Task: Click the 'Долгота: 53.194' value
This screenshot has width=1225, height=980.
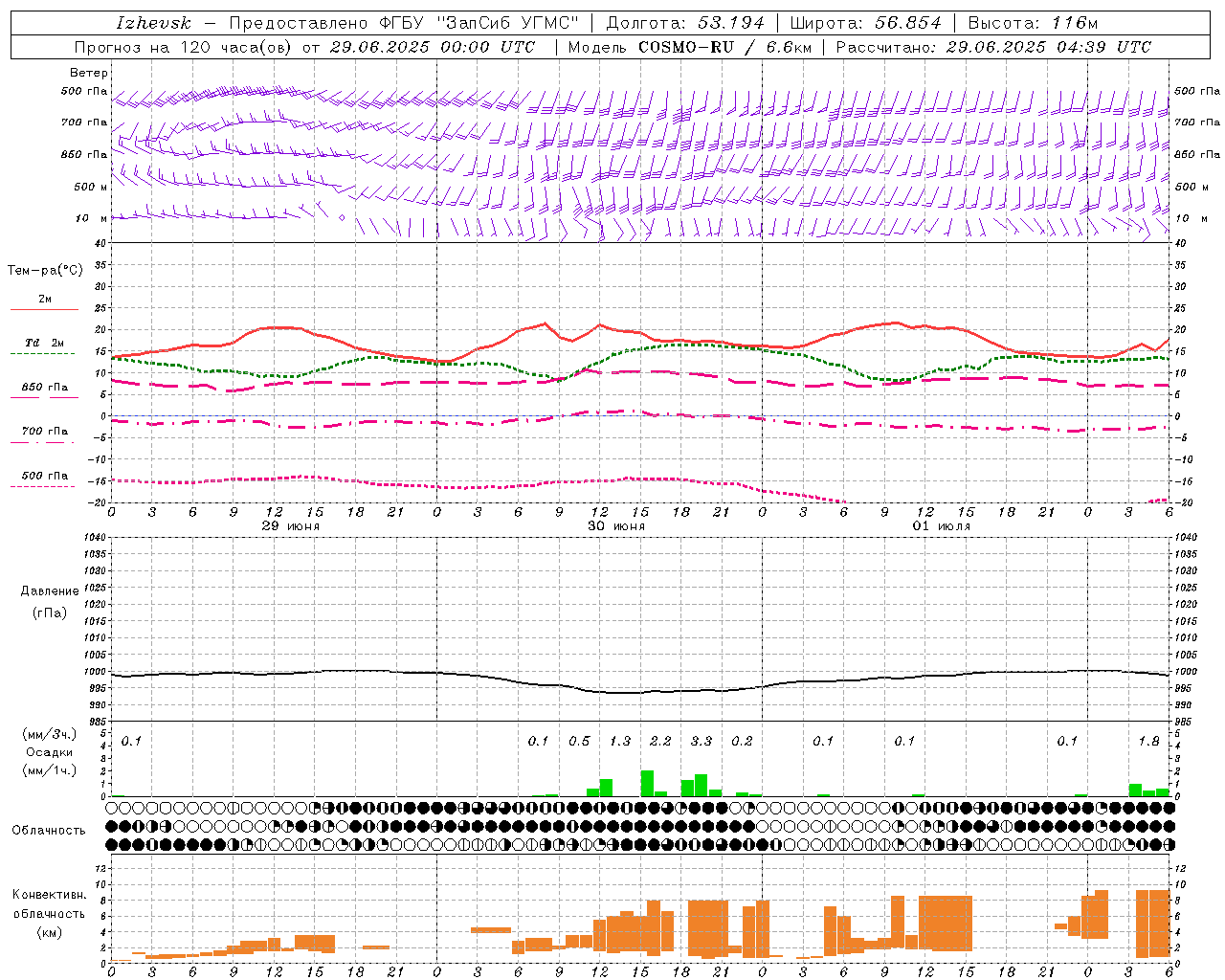Action: 685,23
